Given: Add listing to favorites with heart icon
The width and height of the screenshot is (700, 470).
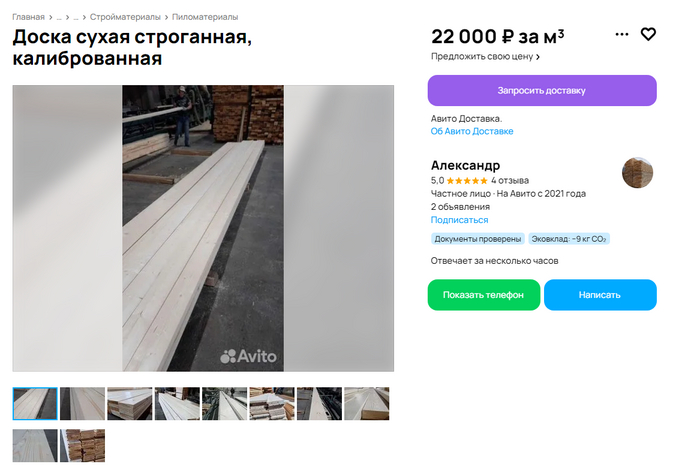Looking at the screenshot, I should click(x=648, y=34).
